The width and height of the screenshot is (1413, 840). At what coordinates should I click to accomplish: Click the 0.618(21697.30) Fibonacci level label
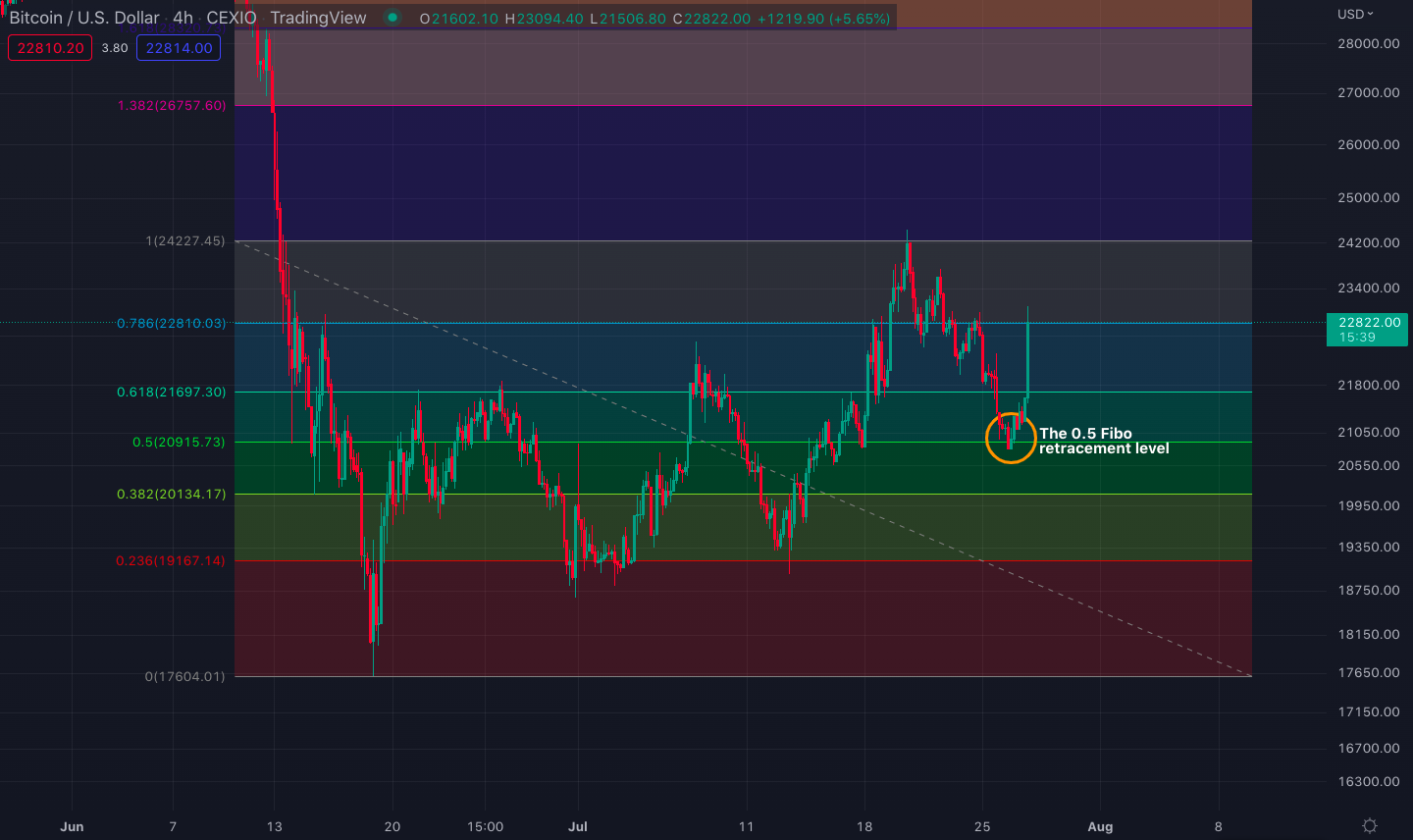coord(172,392)
